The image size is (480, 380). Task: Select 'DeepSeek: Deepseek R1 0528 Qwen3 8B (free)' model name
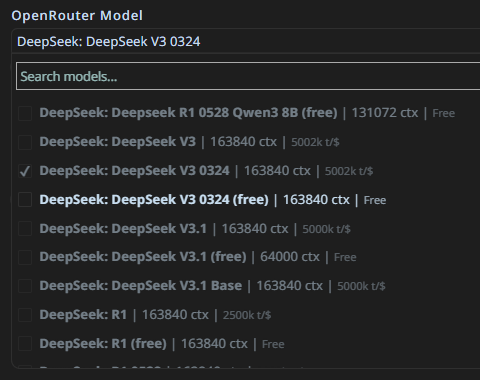coord(188,113)
